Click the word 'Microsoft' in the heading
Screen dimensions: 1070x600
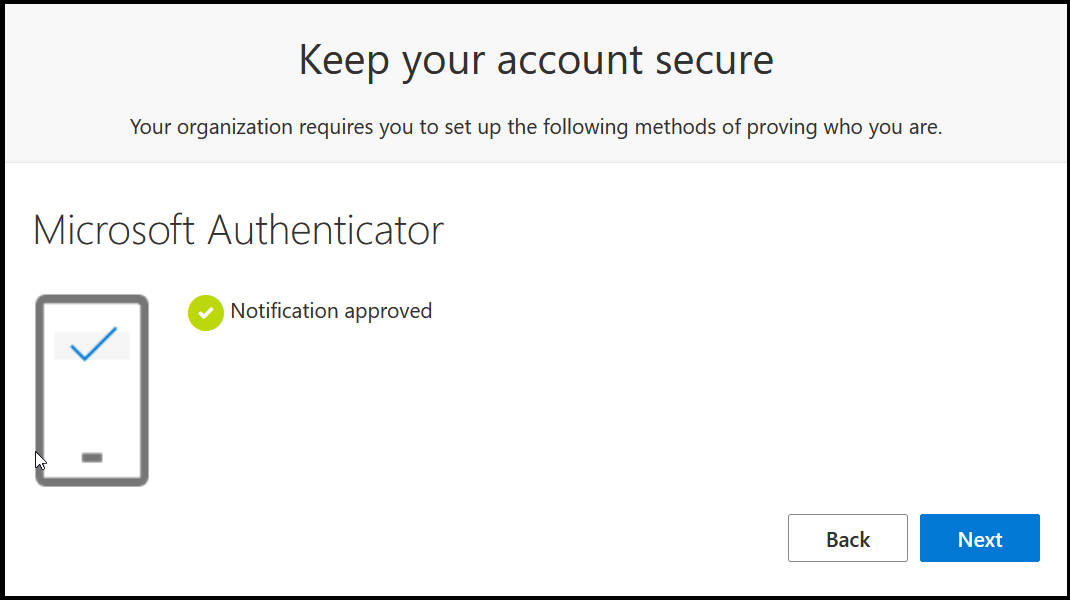(x=114, y=230)
